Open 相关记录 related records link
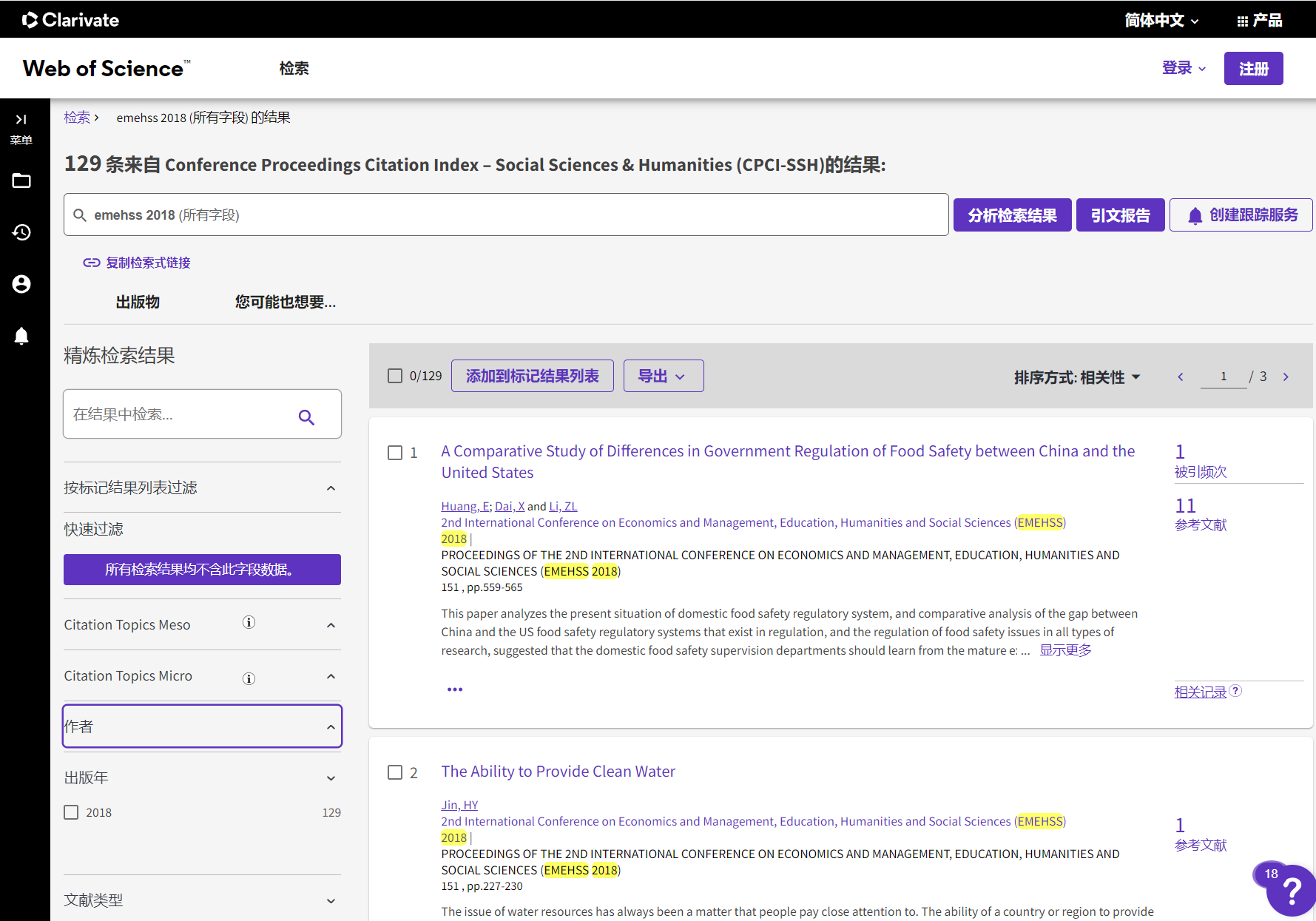This screenshot has width=1316, height=921. point(1200,692)
